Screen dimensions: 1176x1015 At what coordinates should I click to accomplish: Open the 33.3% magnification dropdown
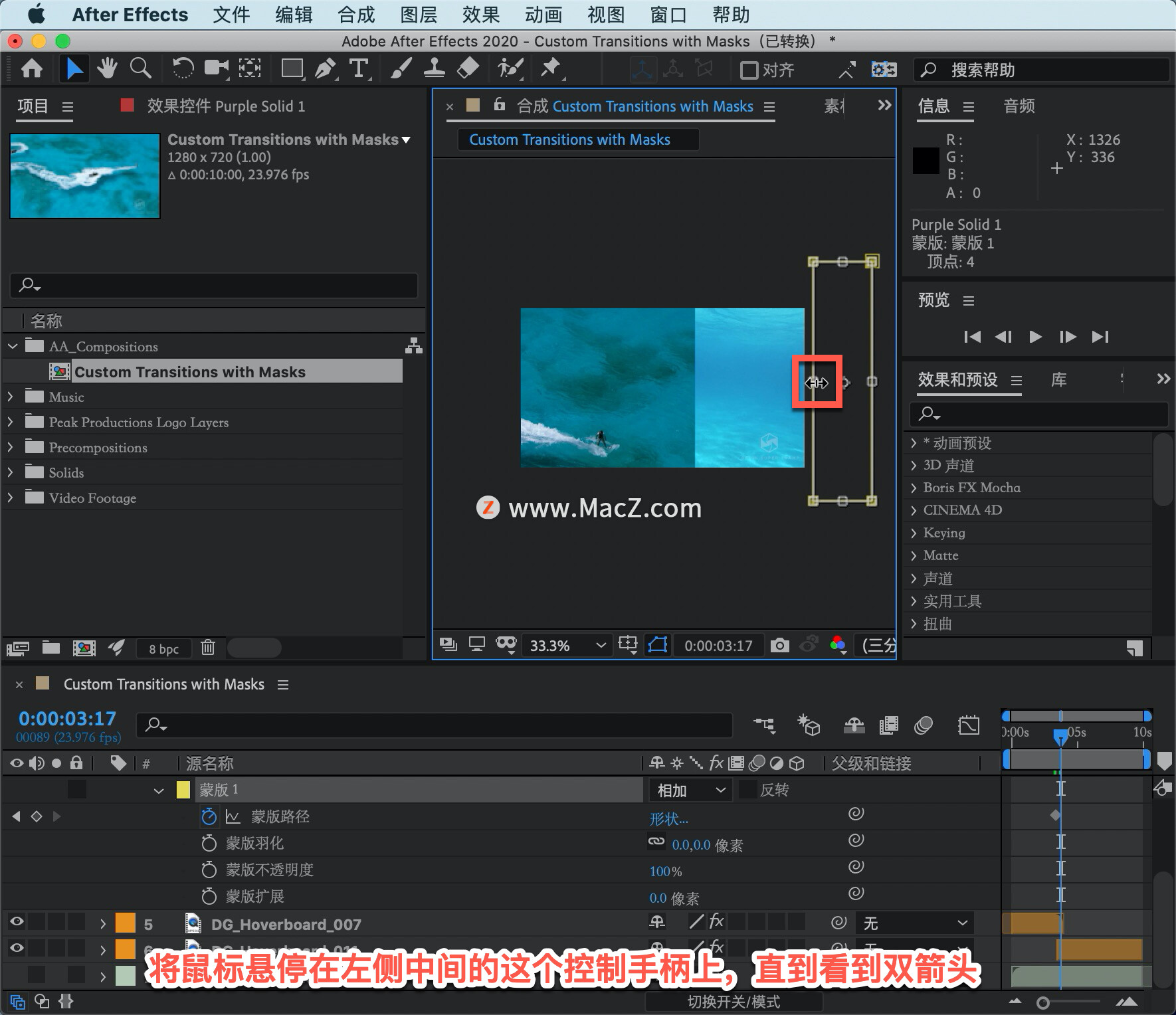[x=567, y=645]
